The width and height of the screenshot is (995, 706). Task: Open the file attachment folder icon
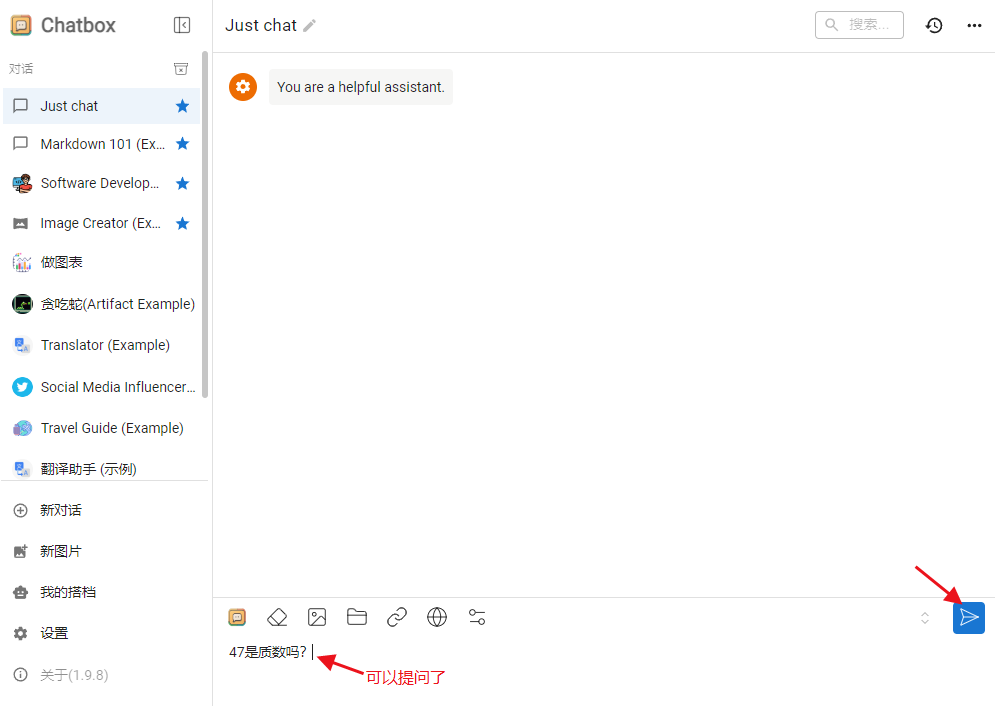coord(357,617)
